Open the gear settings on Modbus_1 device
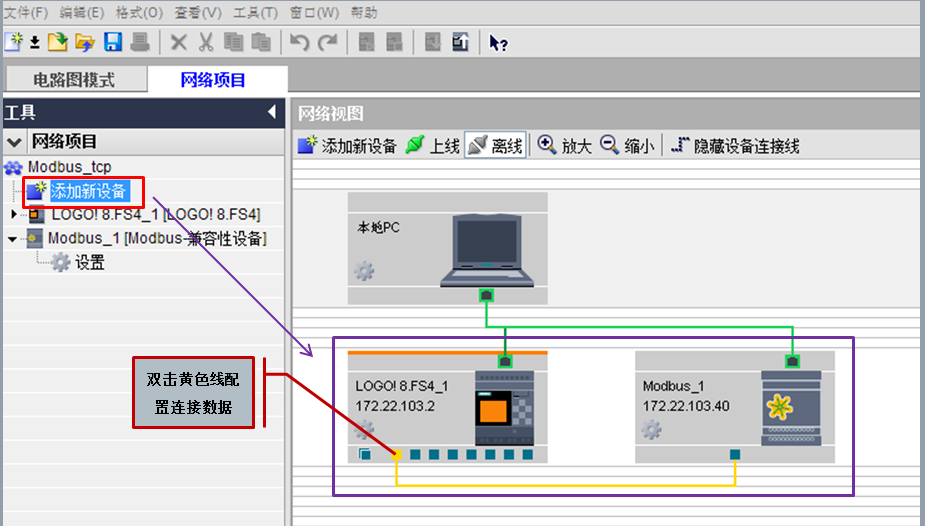Screen dimensions: 925x526 [x=651, y=429]
